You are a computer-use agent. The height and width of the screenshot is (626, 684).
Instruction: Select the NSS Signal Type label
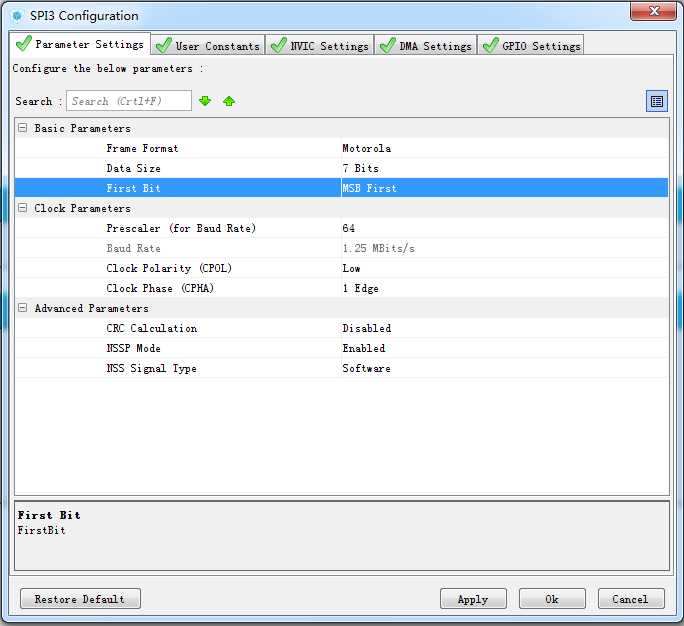tap(151, 368)
